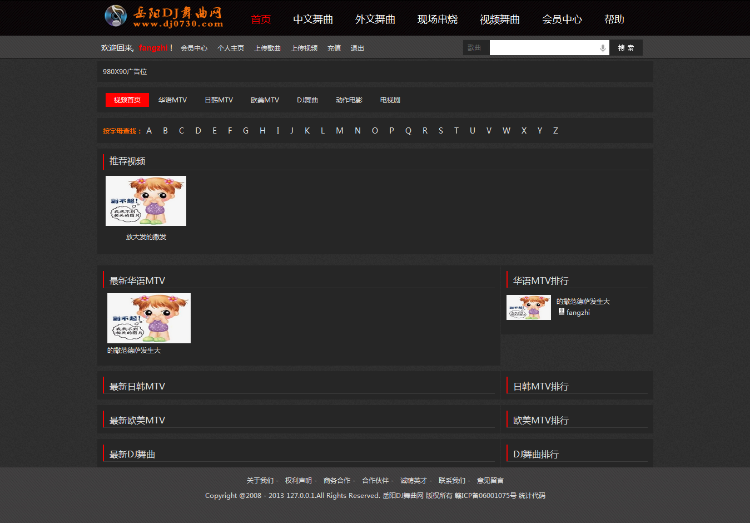
Task: Select the red 视频首页 tab
Action: pos(127,100)
